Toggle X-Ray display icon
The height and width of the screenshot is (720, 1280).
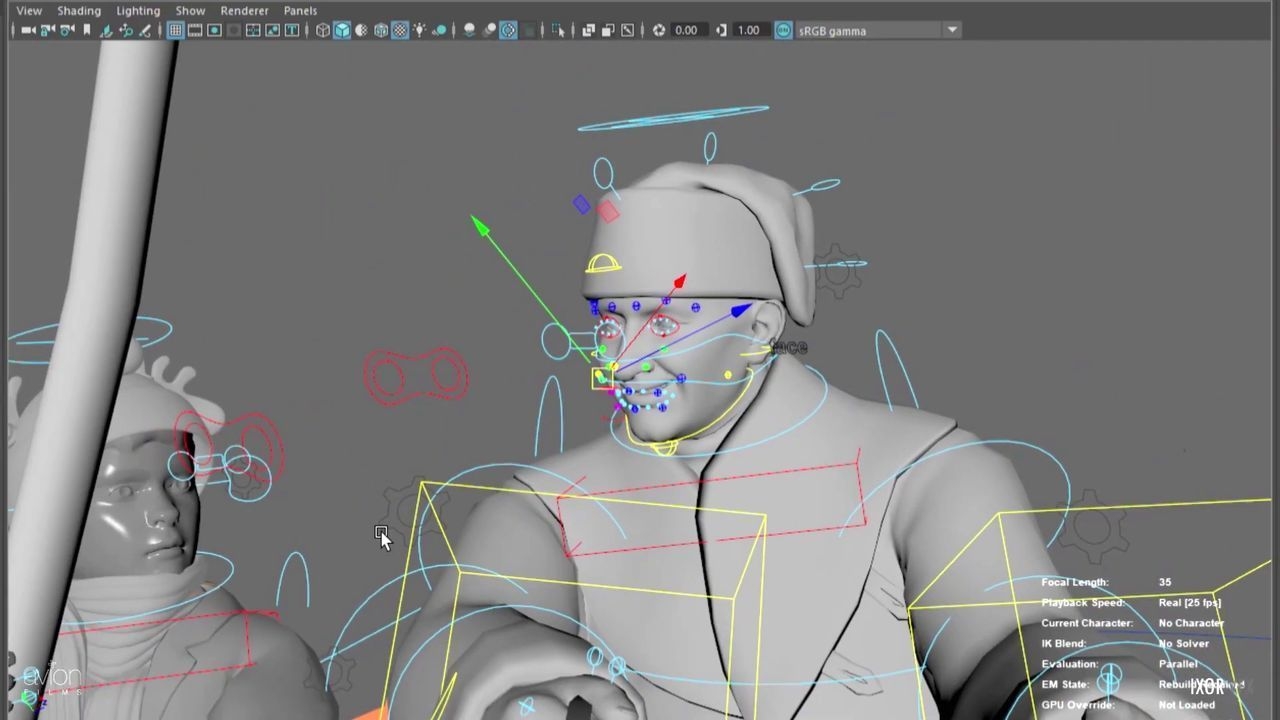(588, 30)
